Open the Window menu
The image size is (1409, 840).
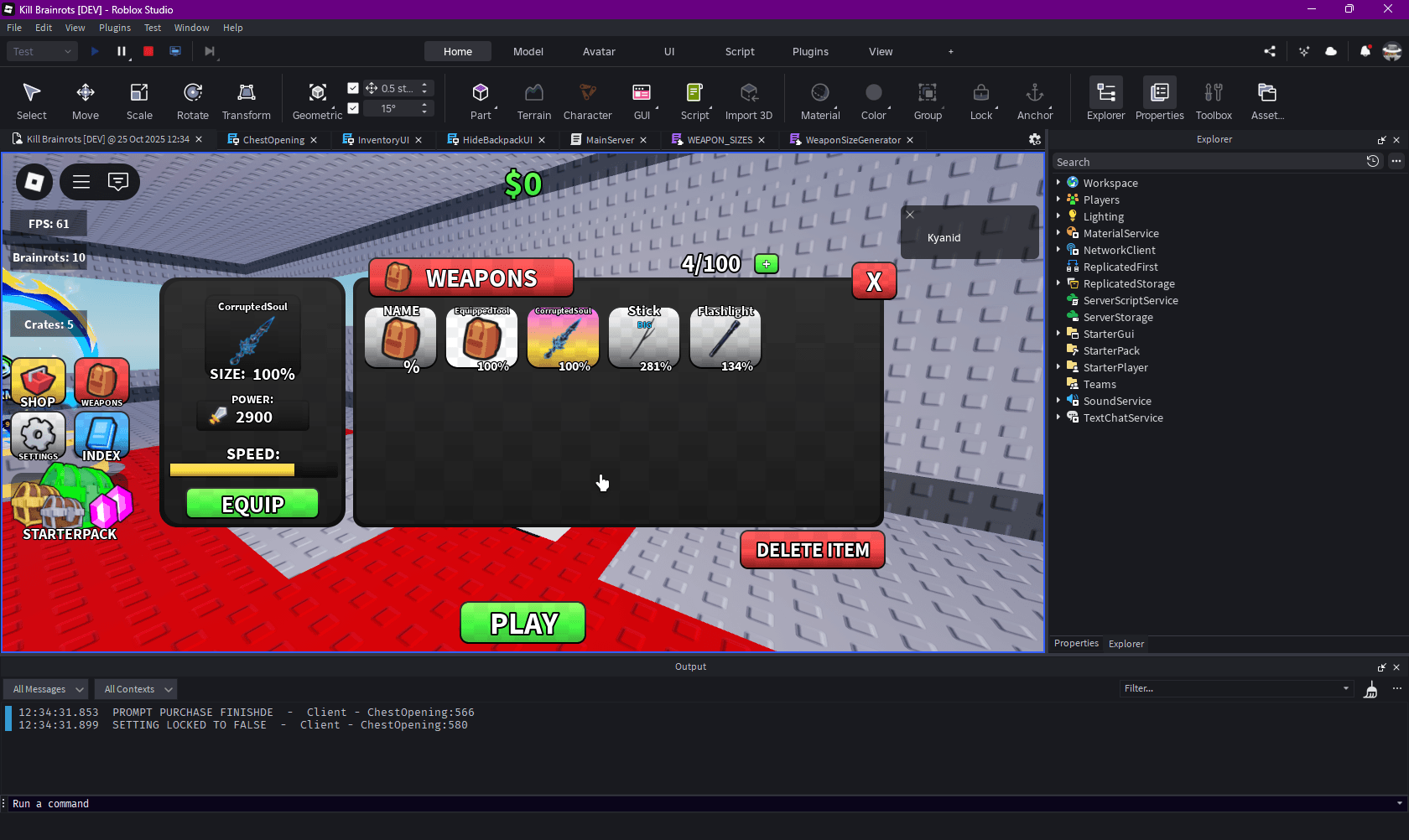[191, 28]
